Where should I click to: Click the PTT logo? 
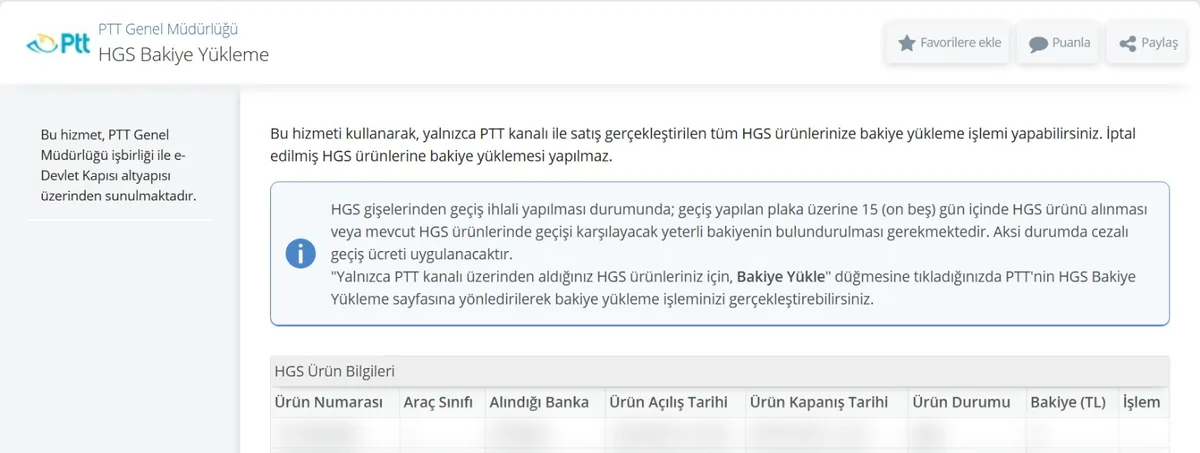tap(58, 43)
